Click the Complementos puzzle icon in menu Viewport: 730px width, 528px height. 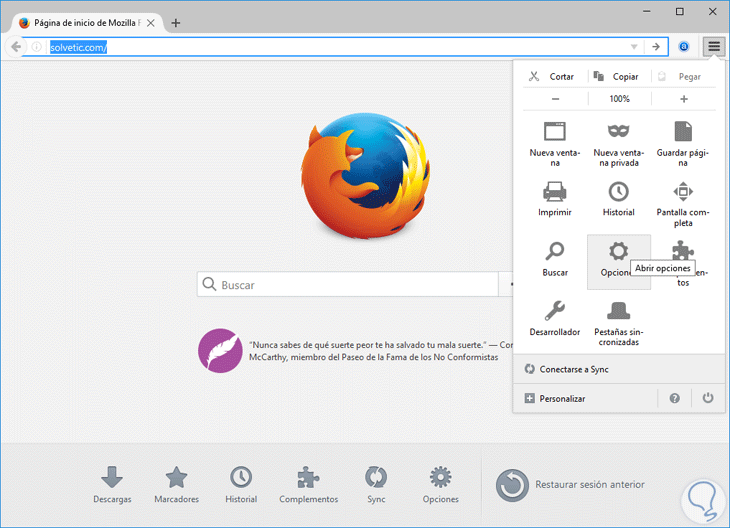[x=683, y=249]
